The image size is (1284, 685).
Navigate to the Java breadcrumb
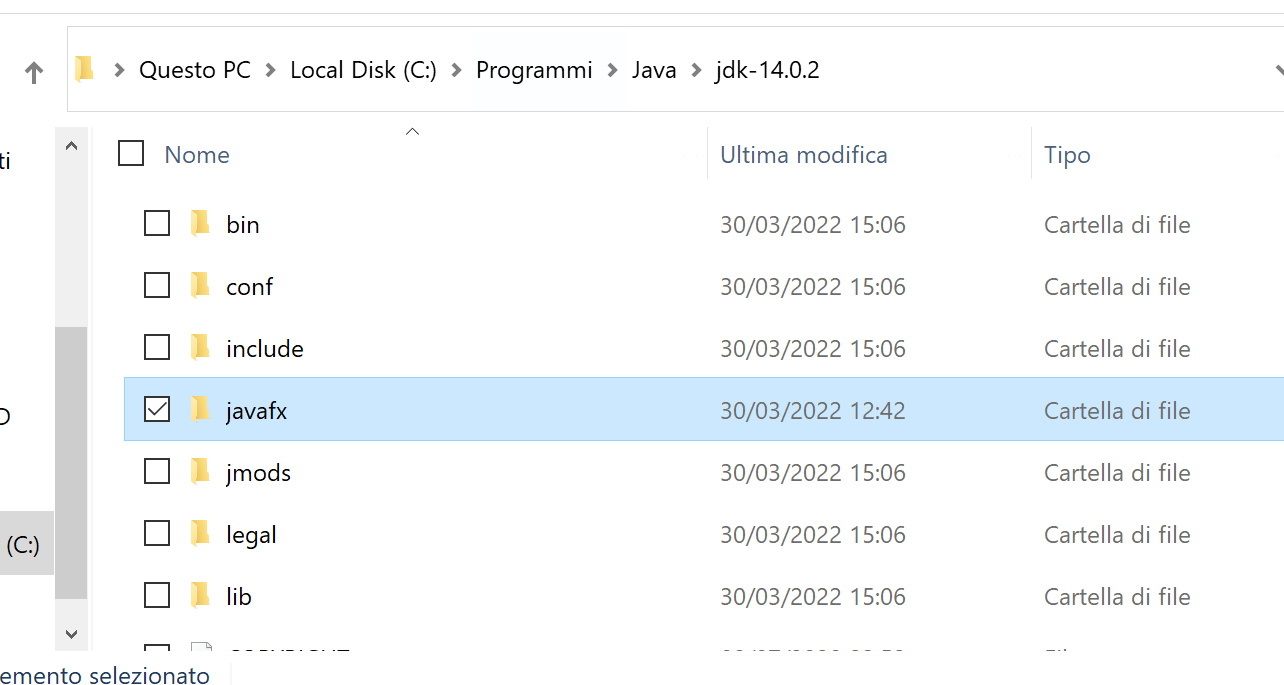654,70
